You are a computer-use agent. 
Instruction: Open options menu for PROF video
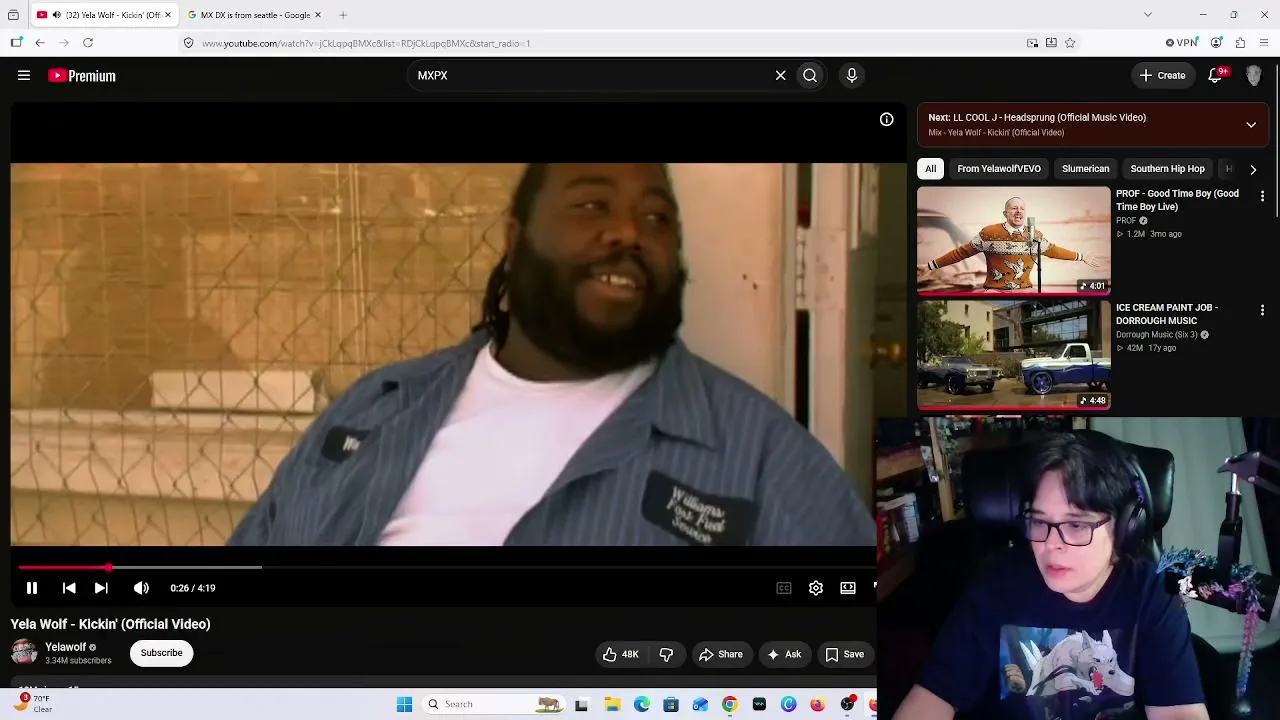click(1262, 197)
